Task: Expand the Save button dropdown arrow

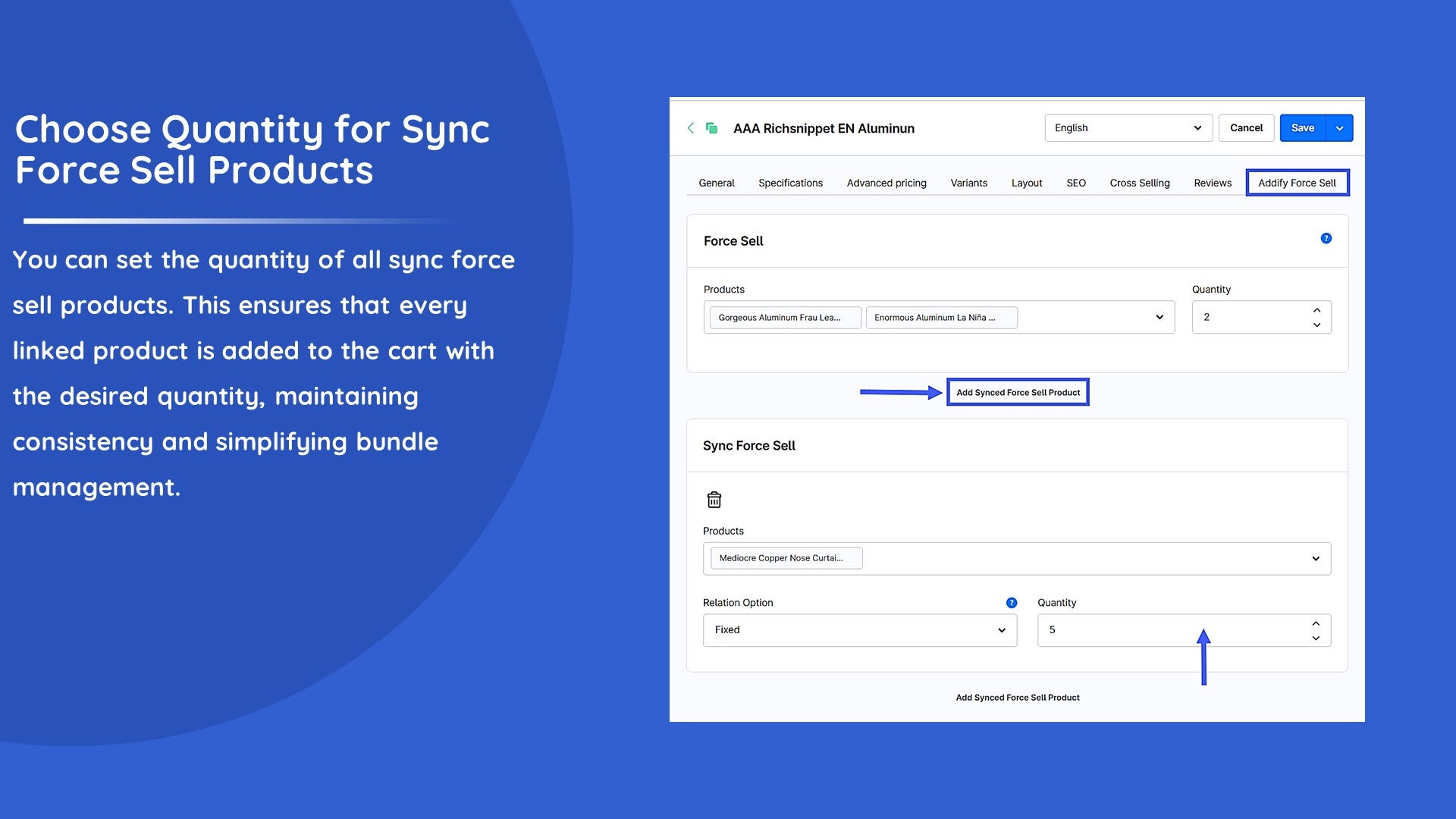Action: point(1339,128)
